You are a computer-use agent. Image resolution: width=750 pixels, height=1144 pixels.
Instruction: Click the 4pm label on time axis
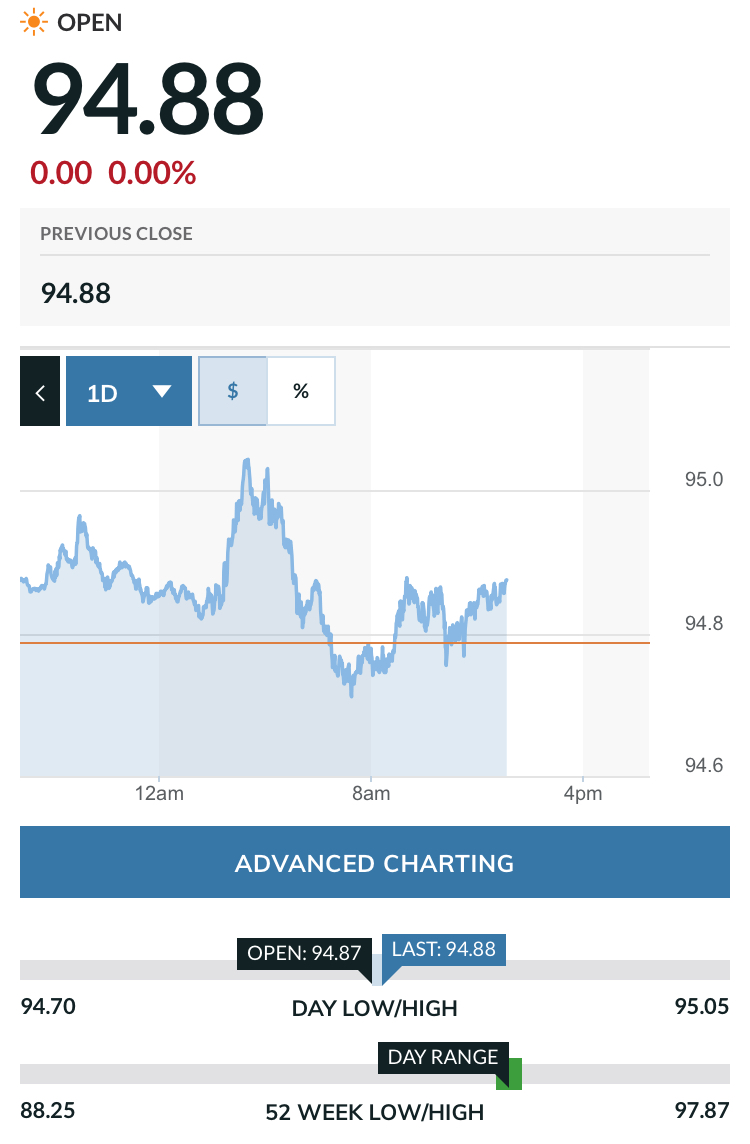[x=583, y=794]
